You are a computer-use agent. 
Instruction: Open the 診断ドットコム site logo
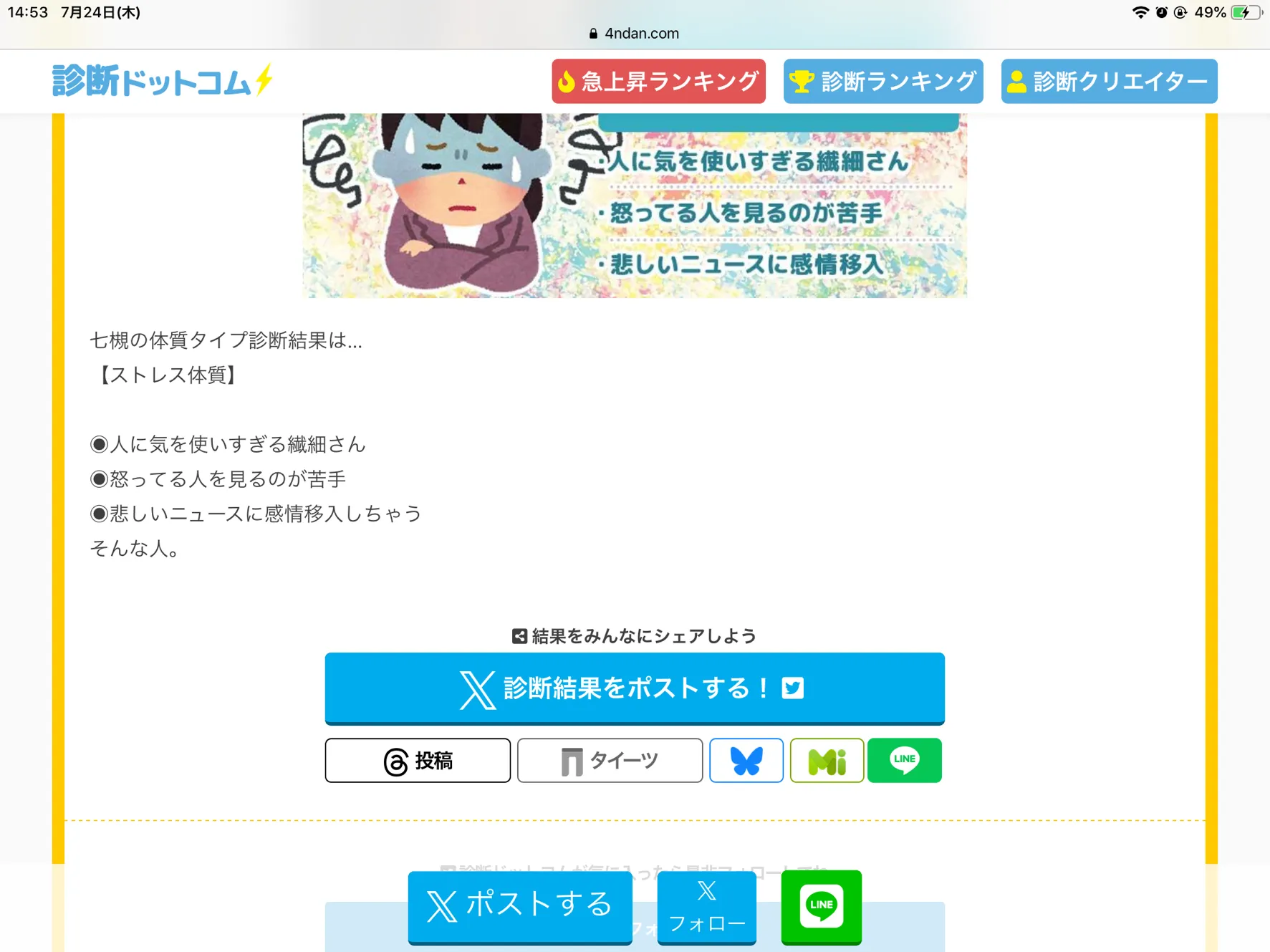[x=163, y=80]
